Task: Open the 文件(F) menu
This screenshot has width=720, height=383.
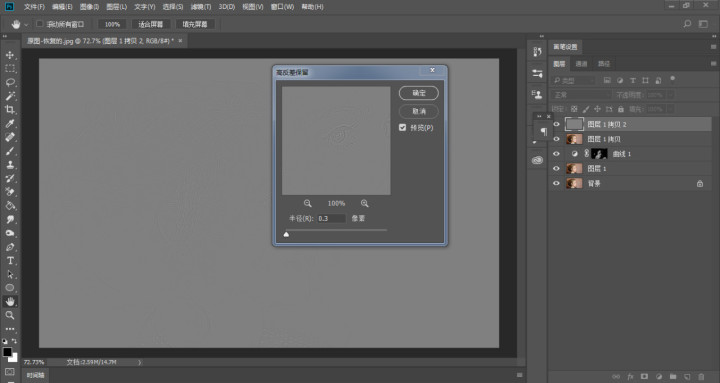Action: (x=34, y=7)
